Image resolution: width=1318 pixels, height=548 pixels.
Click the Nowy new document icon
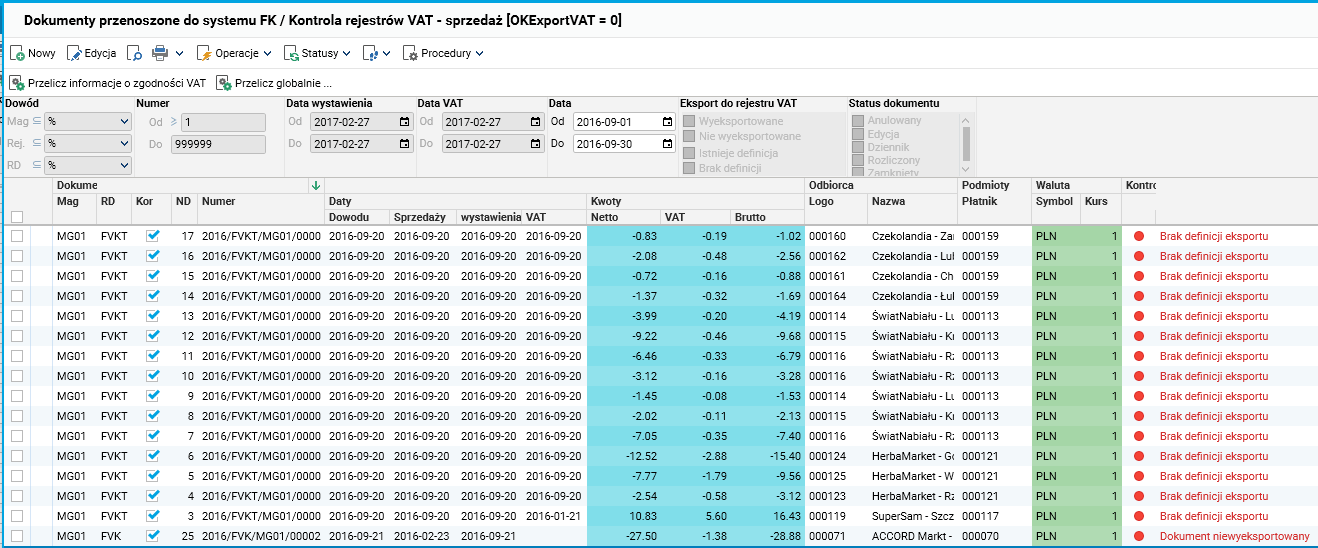click(17, 53)
